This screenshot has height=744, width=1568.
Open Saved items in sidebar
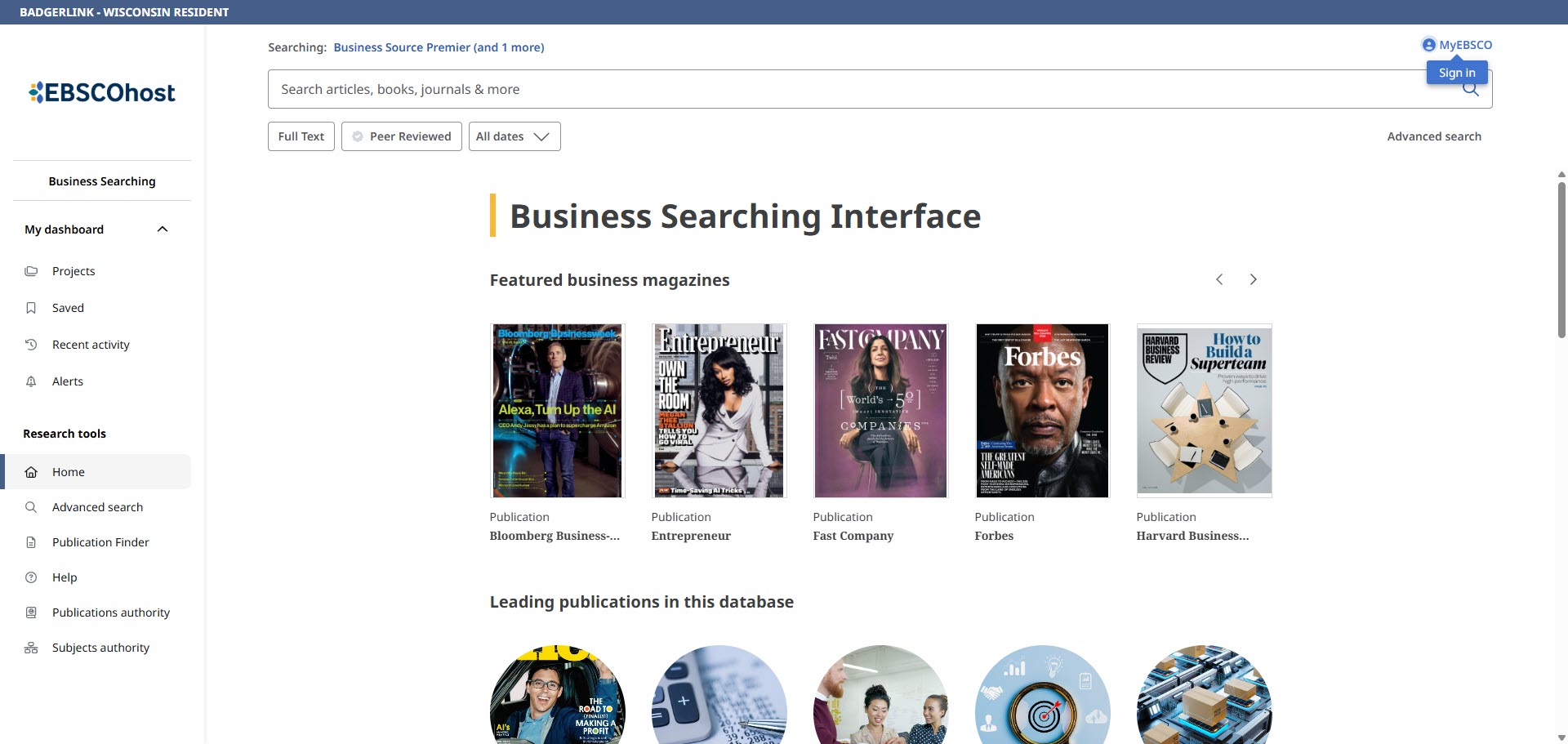tap(68, 308)
